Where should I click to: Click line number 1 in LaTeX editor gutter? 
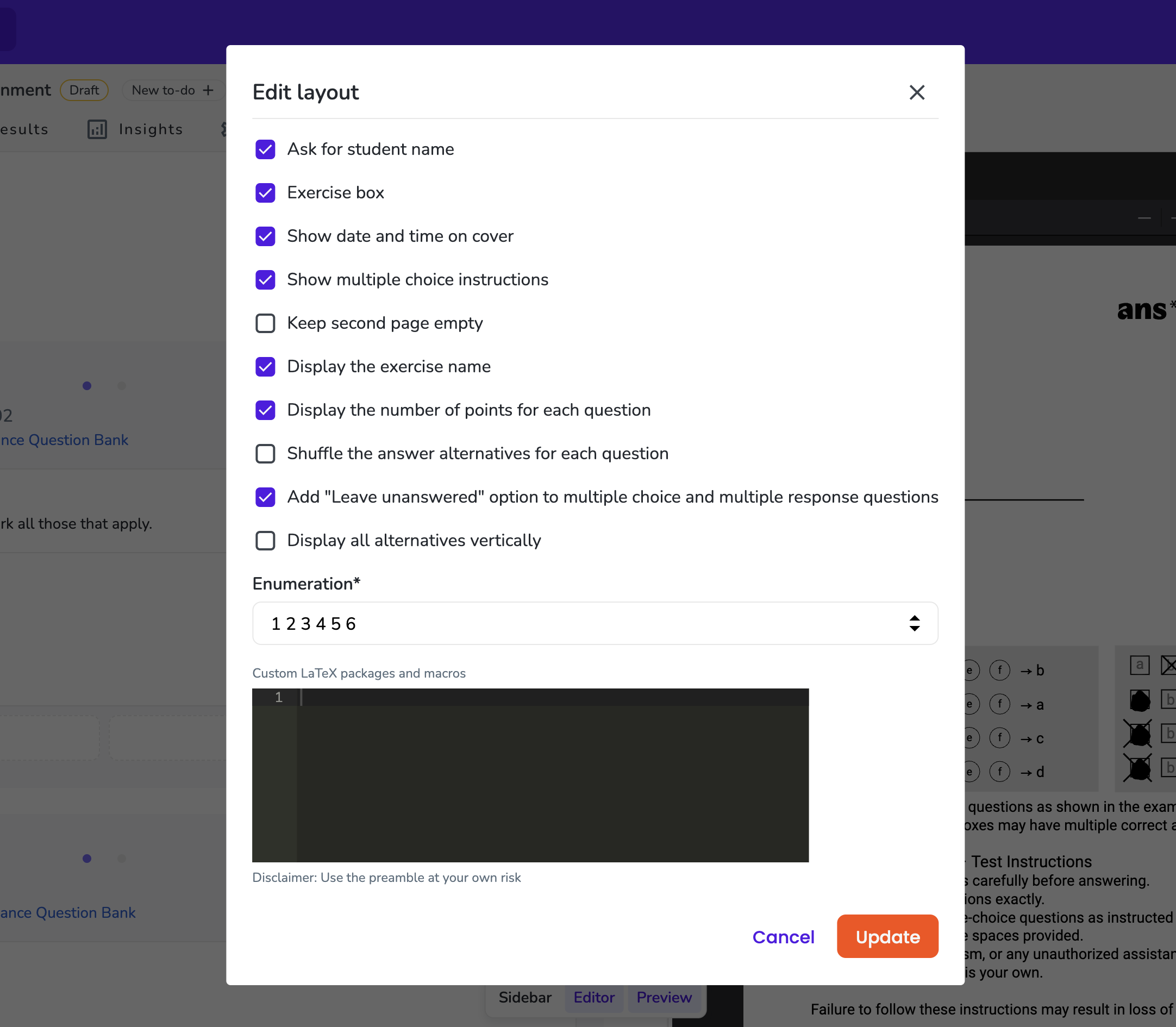pyautogui.click(x=279, y=698)
